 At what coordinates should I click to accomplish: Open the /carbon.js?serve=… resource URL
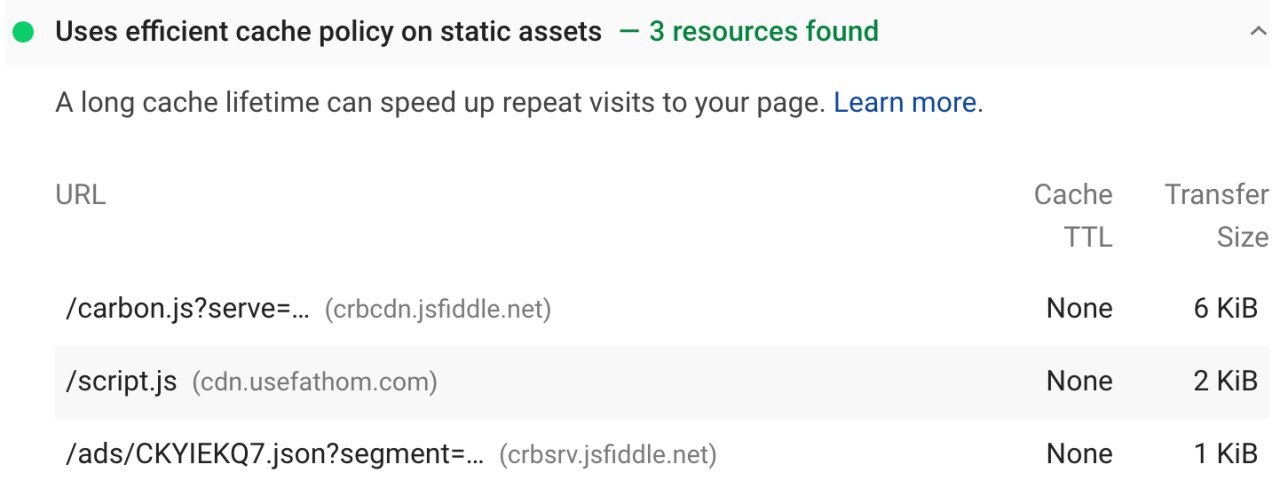(187, 309)
